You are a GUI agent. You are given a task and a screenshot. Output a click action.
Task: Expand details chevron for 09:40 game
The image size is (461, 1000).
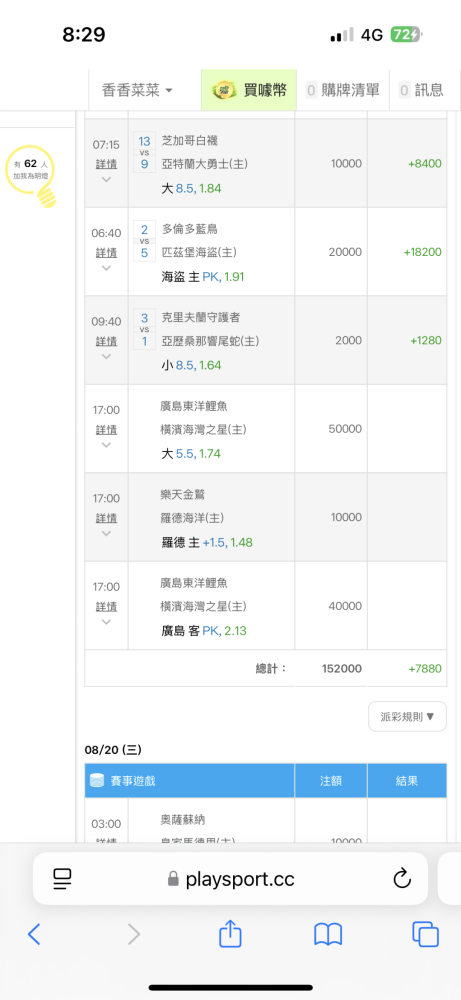coord(106,357)
